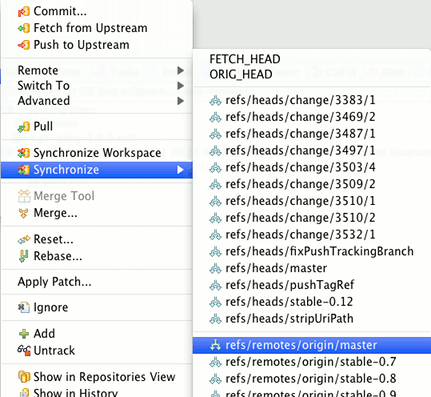This screenshot has height=397, width=431.
Task: Select Synchronize Workspace
Action: (97, 153)
